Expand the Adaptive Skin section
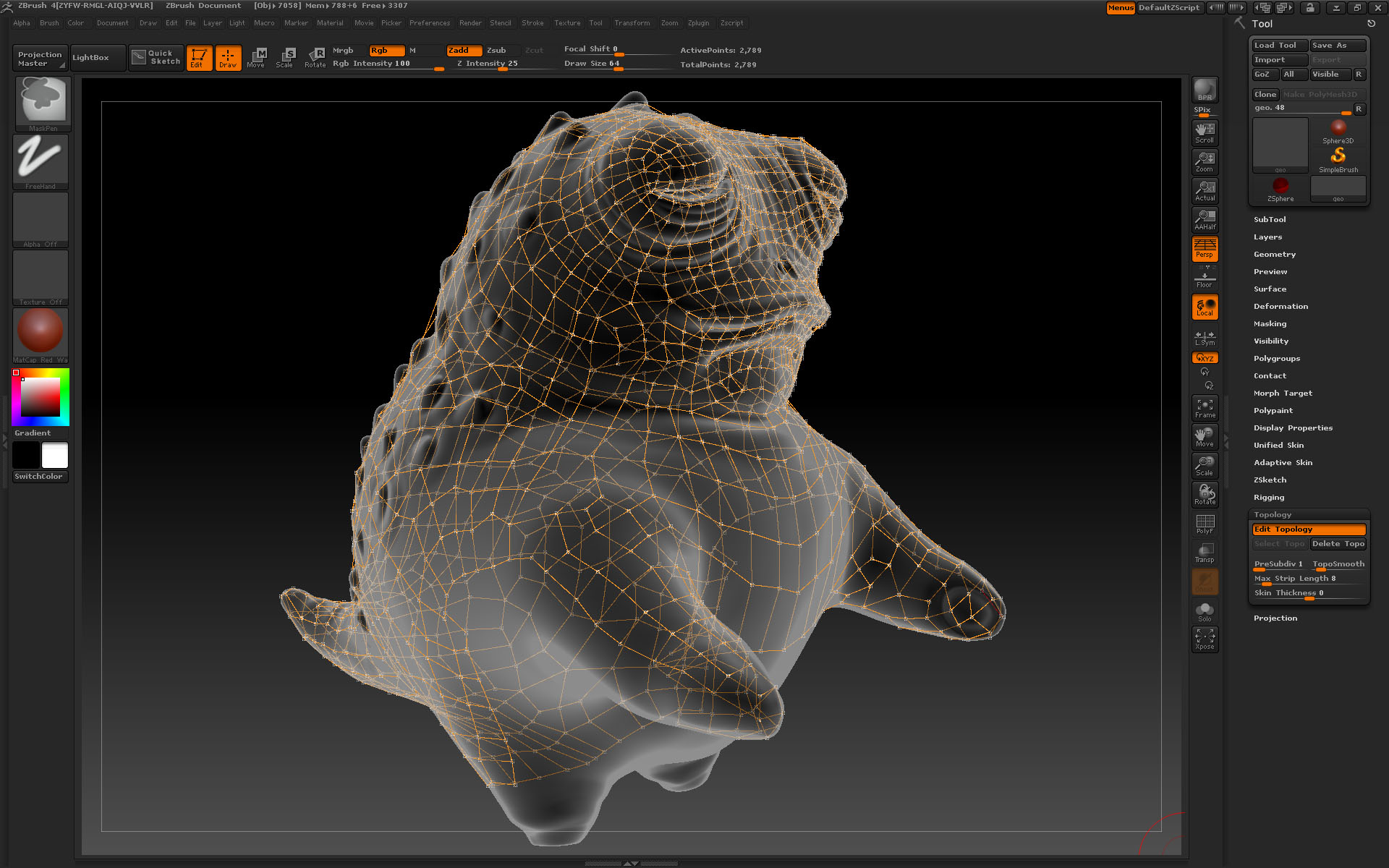1389x868 pixels. (1282, 463)
